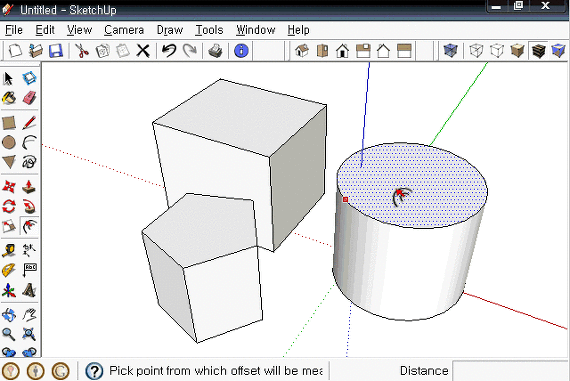Undo the last action
The height and width of the screenshot is (381, 570).
pos(169,51)
